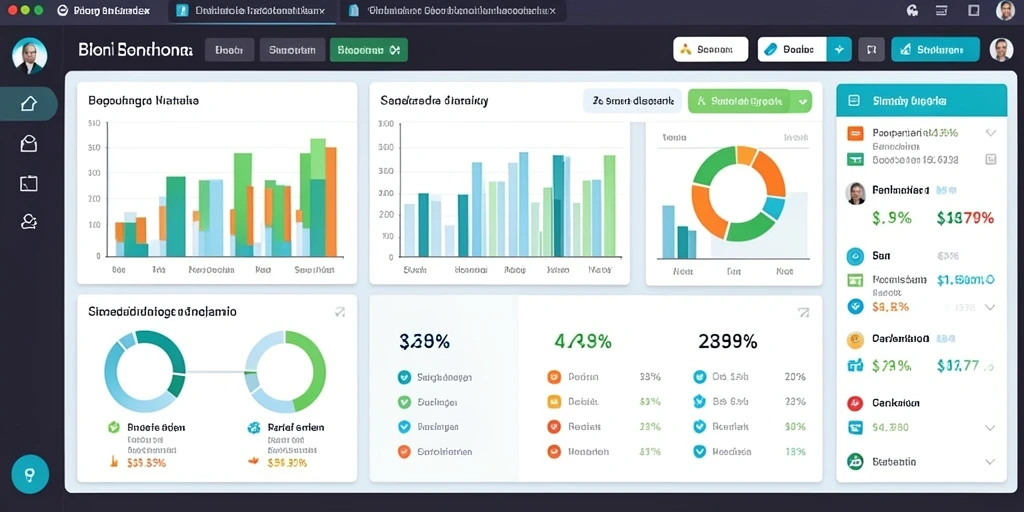Toggle the orange checkmark at the list bottom
Viewport: 1024px width, 512px height.
tap(404, 451)
